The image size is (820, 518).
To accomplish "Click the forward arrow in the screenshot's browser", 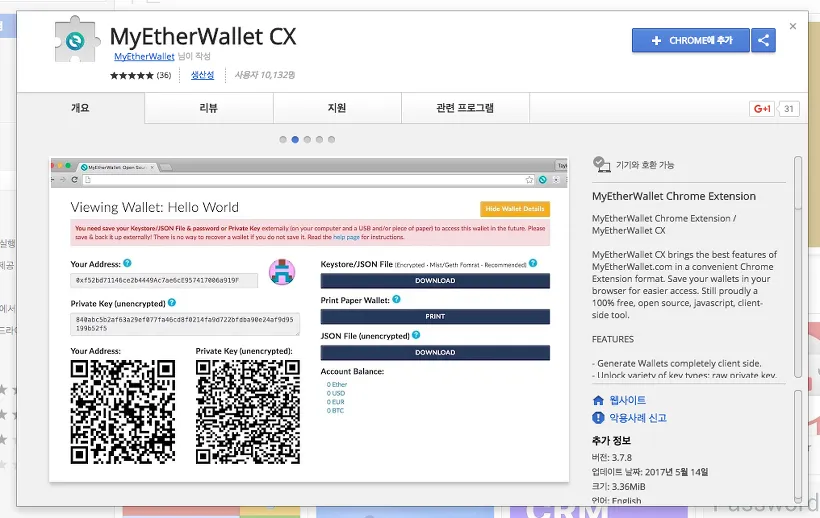I will click(x=62, y=179).
